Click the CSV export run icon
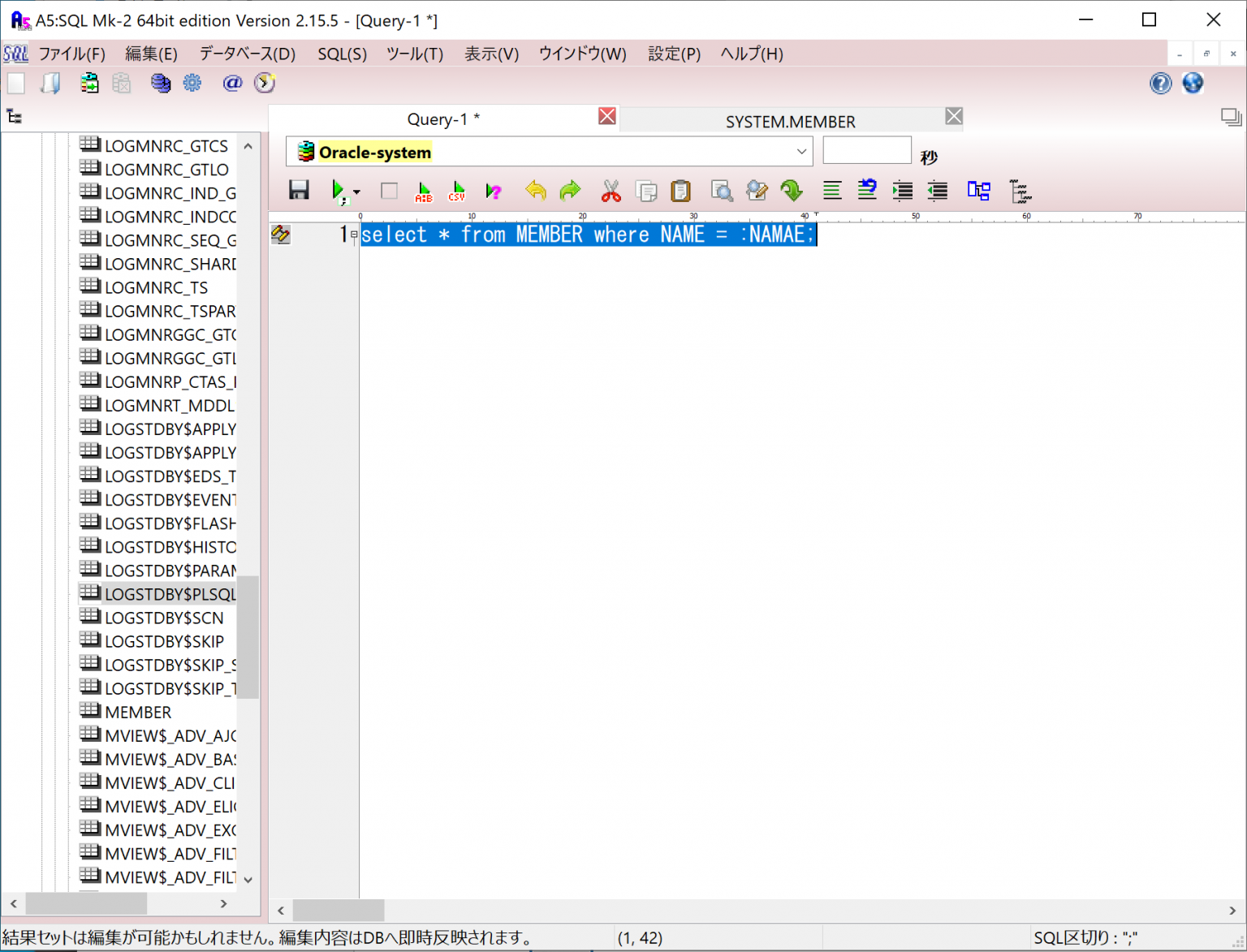 457,191
